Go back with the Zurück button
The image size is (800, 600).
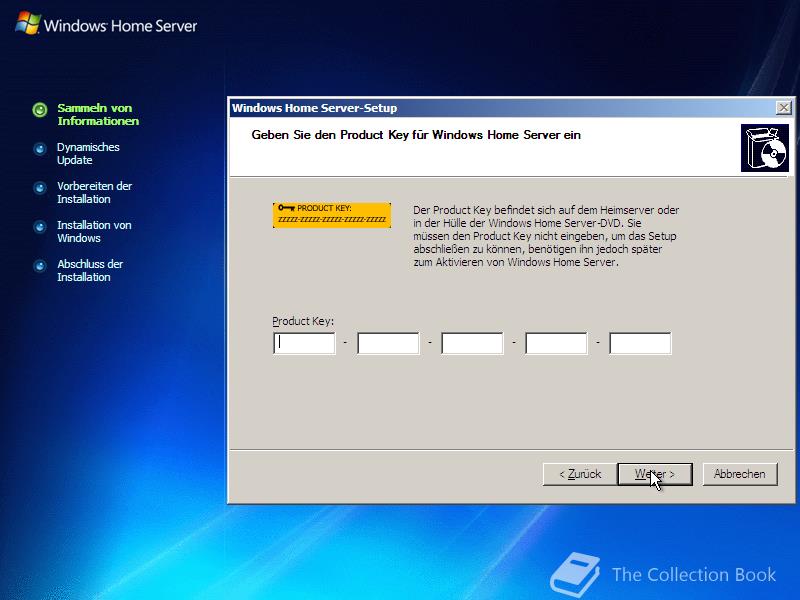point(580,474)
